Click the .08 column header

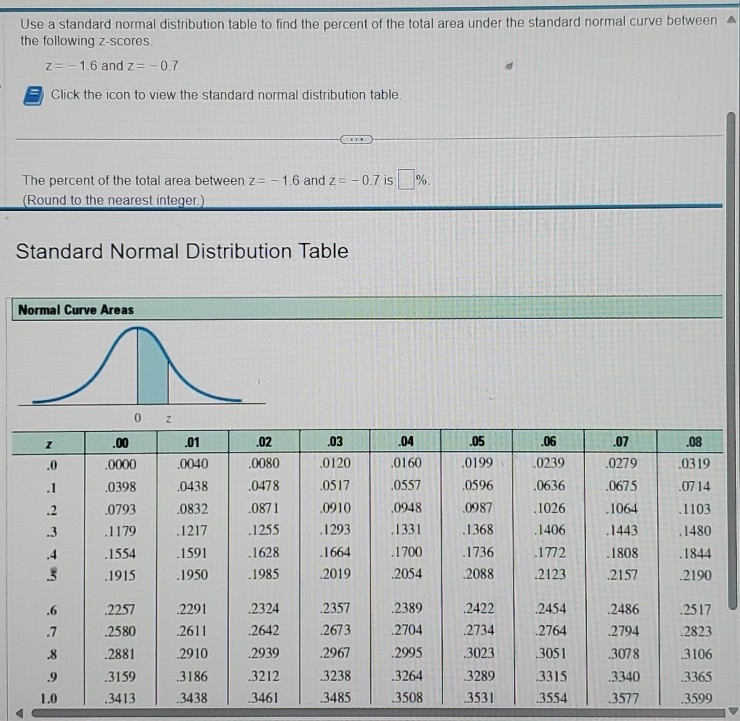pyautogui.click(x=694, y=442)
